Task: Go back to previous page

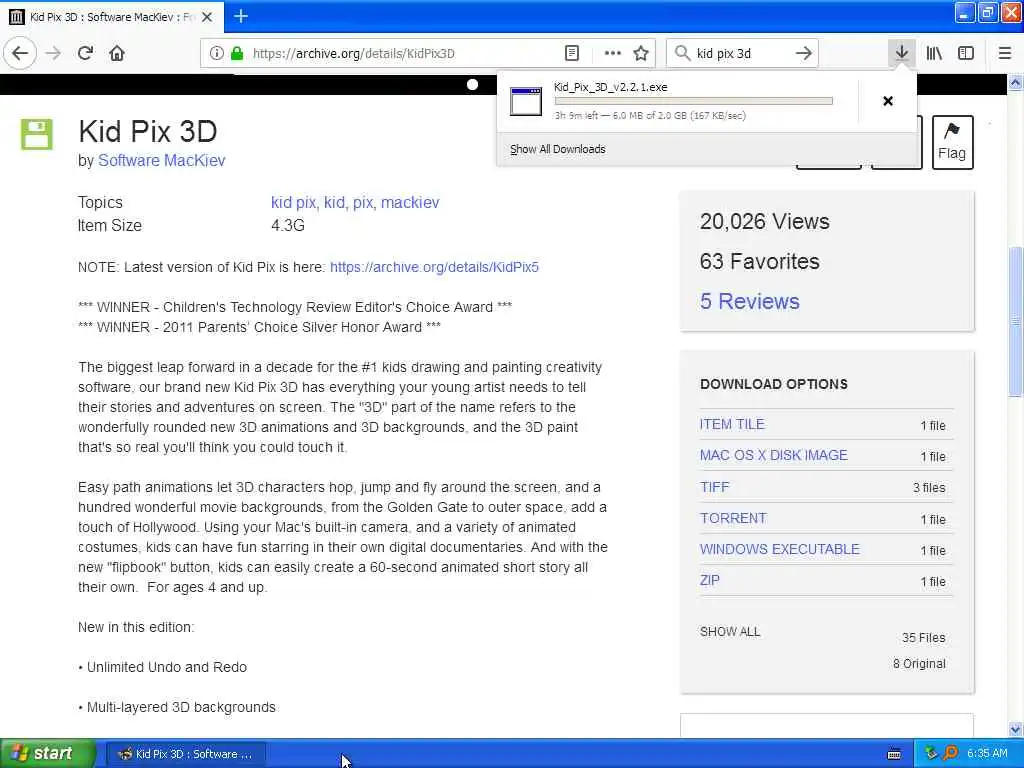Action: pyautogui.click(x=20, y=54)
